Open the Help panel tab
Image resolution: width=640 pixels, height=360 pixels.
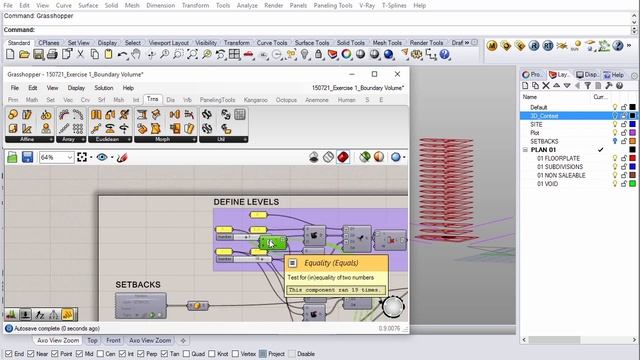coord(613,75)
